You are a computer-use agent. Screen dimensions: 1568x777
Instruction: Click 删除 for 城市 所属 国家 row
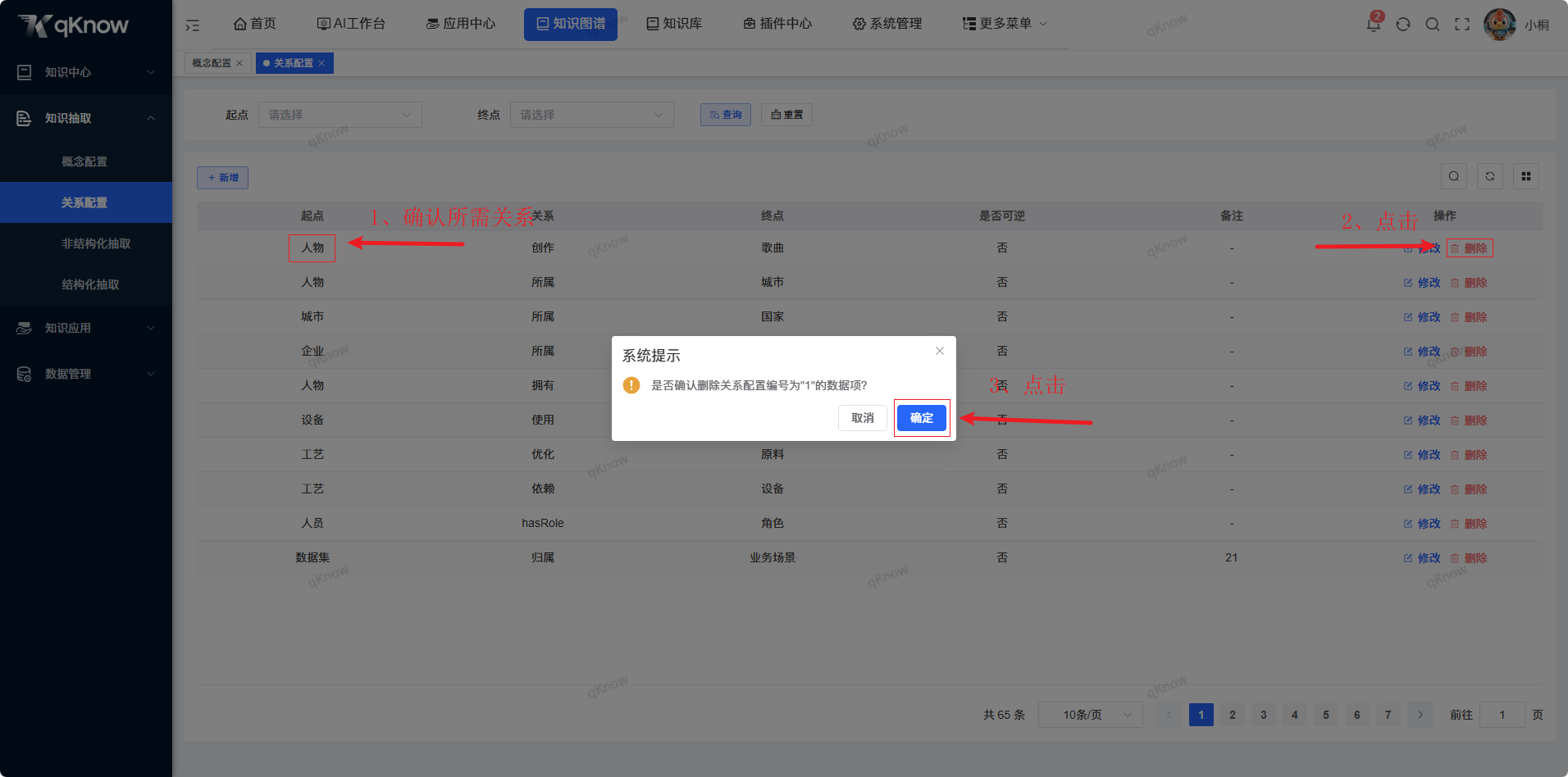[x=1469, y=317]
